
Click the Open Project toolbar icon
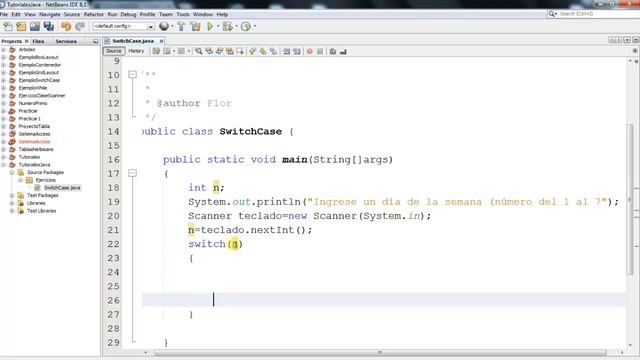coord(35,27)
